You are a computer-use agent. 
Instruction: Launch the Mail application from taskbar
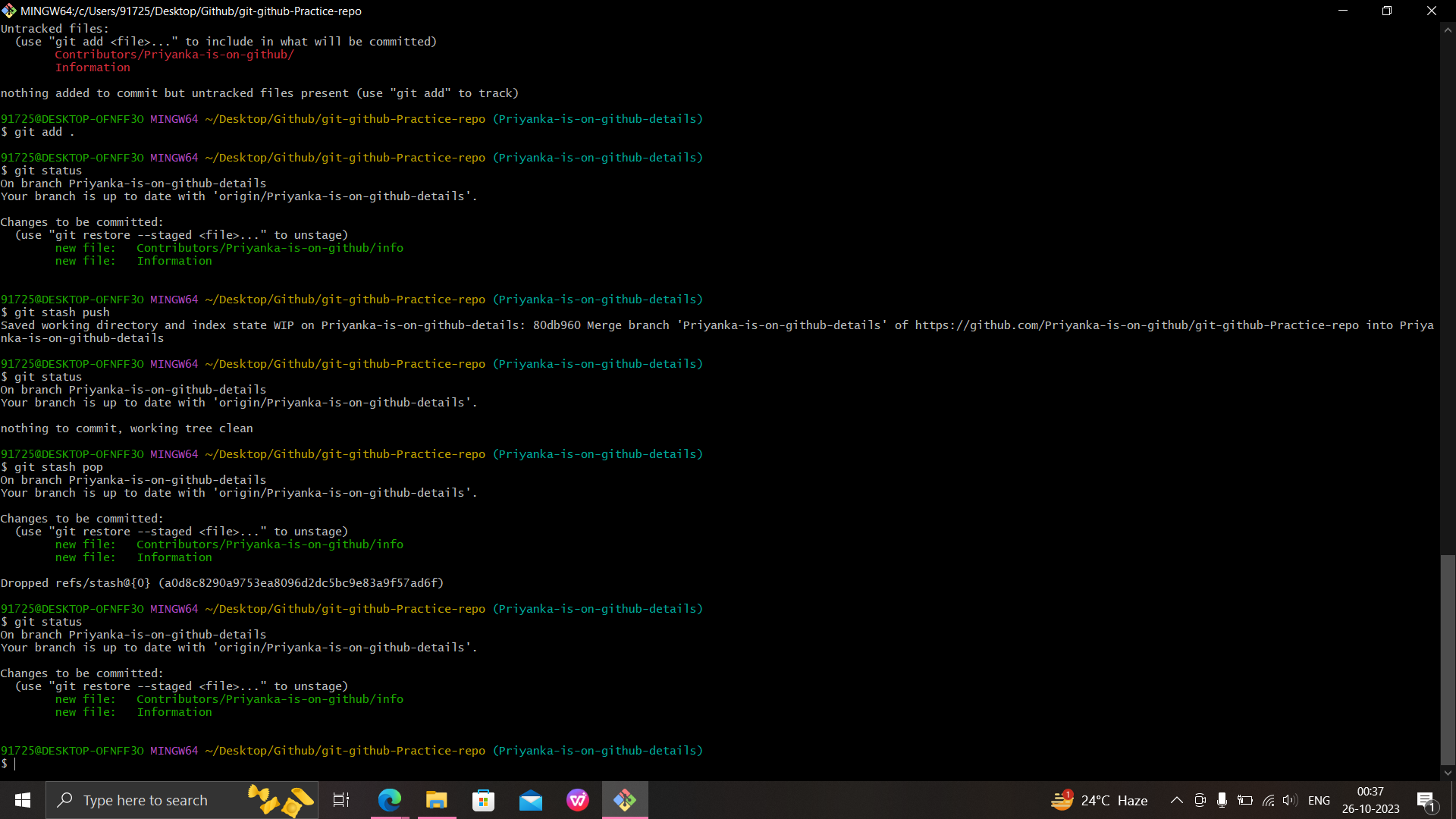[x=531, y=799]
